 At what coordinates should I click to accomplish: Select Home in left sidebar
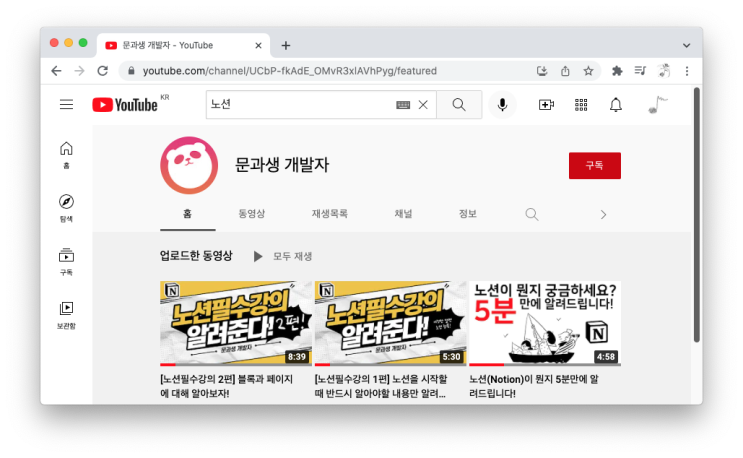[66, 155]
